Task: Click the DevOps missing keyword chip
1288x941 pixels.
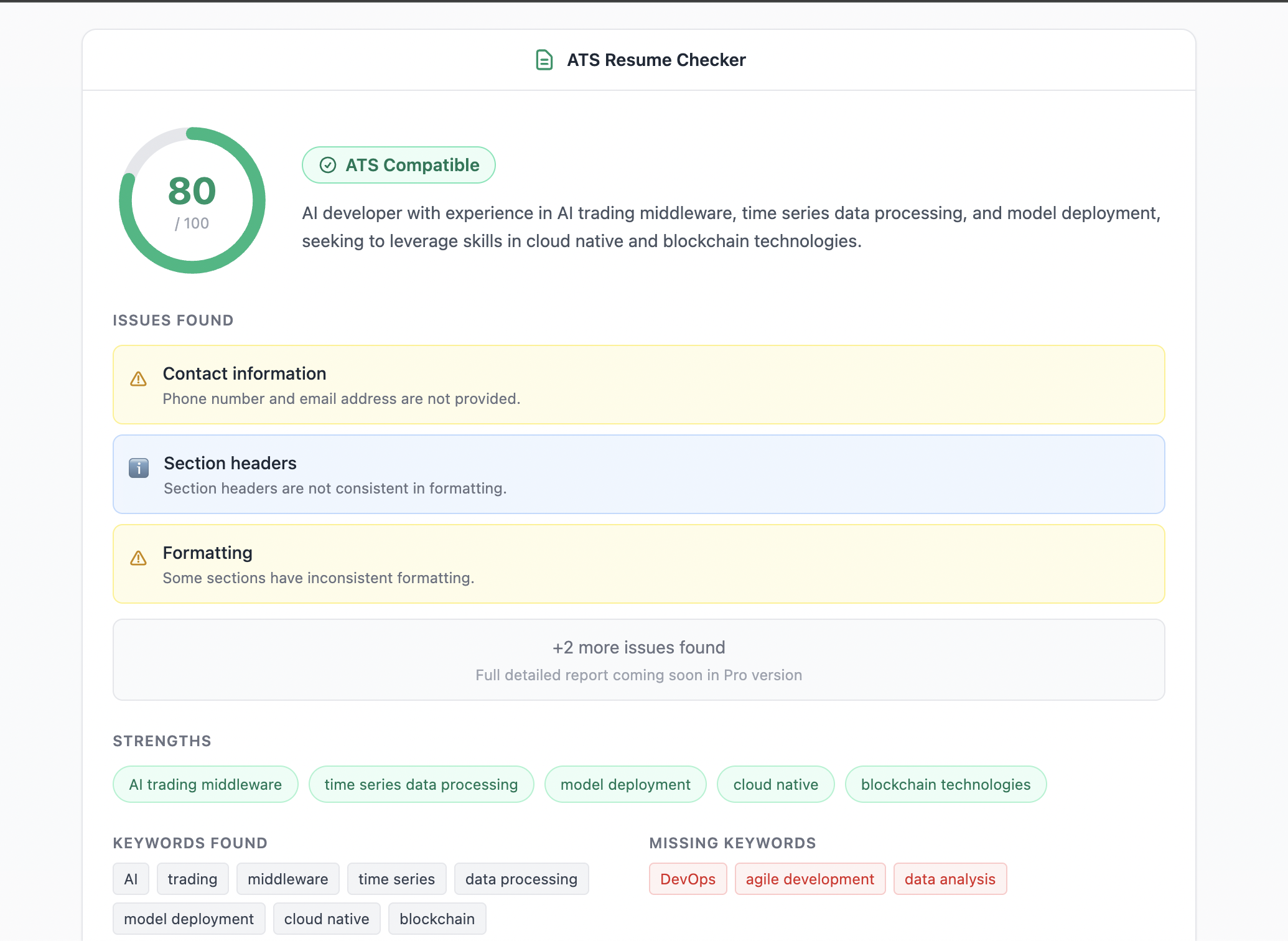Action: pos(688,879)
